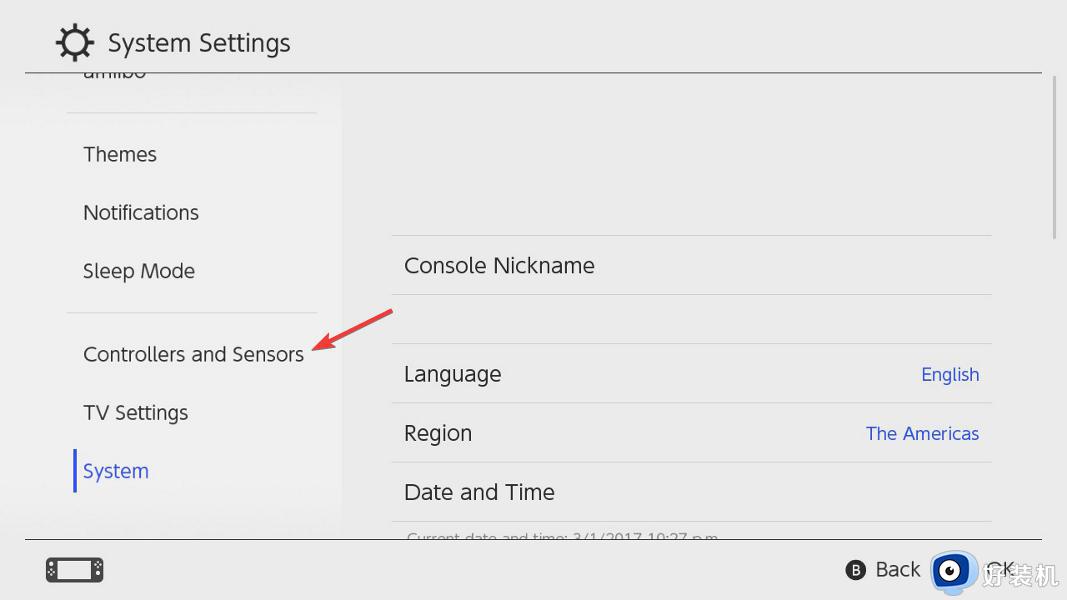
Task: Click the handheld console icon at bottom left
Action: [x=75, y=570]
